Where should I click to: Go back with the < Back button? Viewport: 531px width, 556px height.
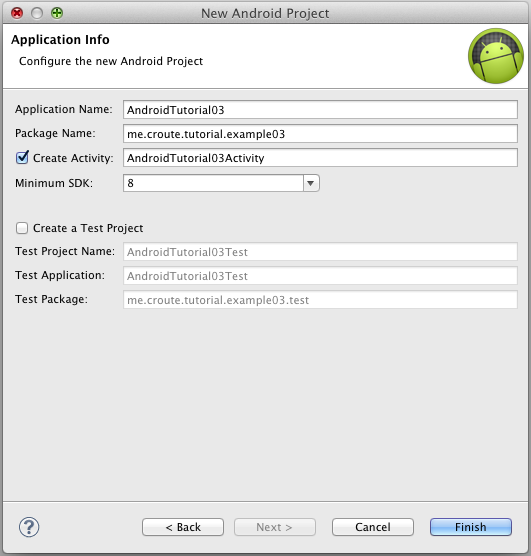click(183, 527)
